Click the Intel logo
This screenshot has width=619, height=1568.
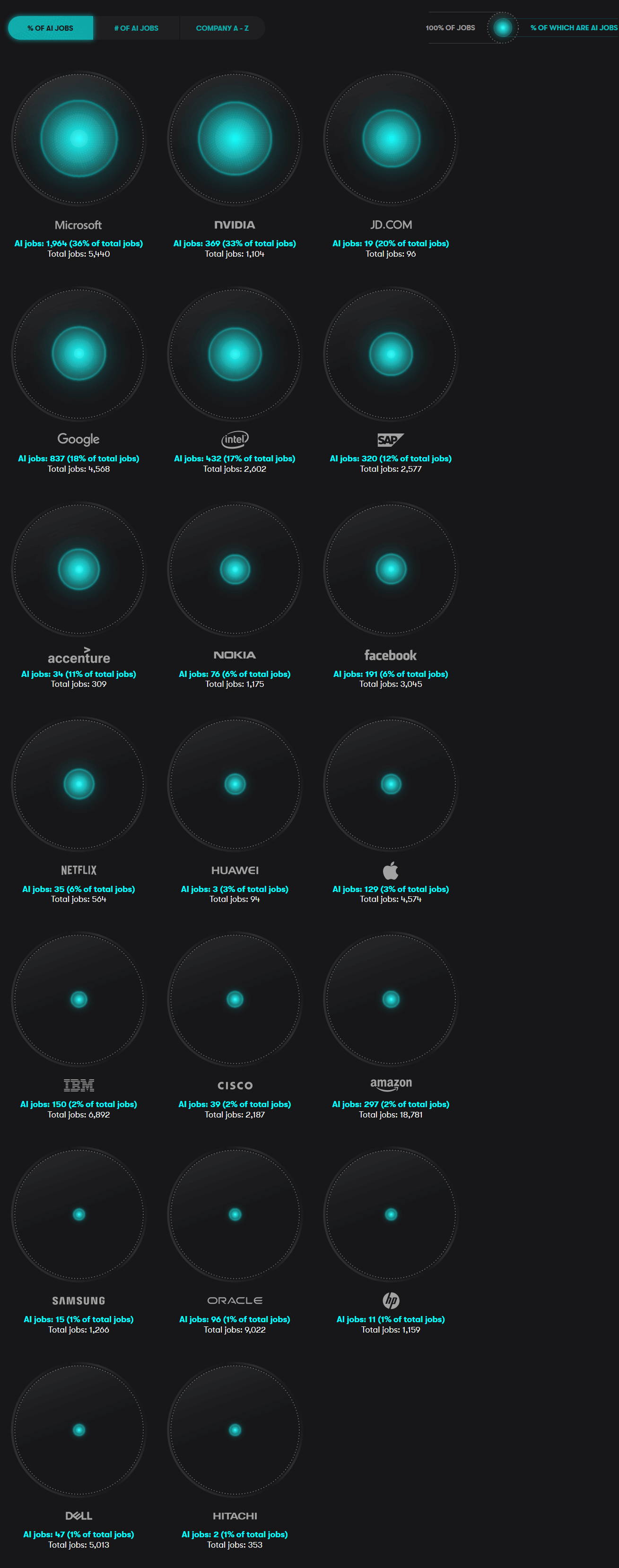pos(235,440)
